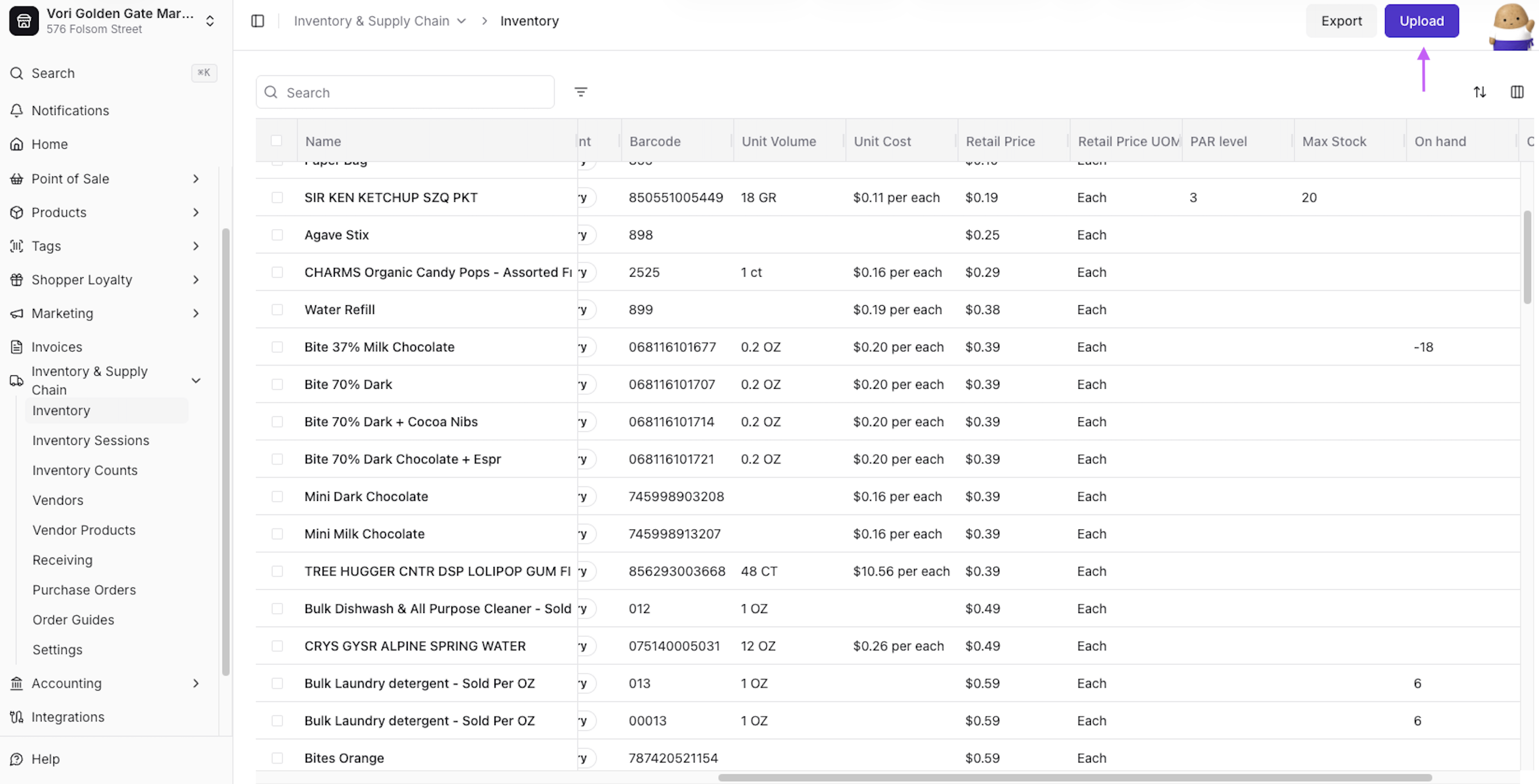Go to Inventory Counts
The width and height of the screenshot is (1539, 784).
(85, 470)
